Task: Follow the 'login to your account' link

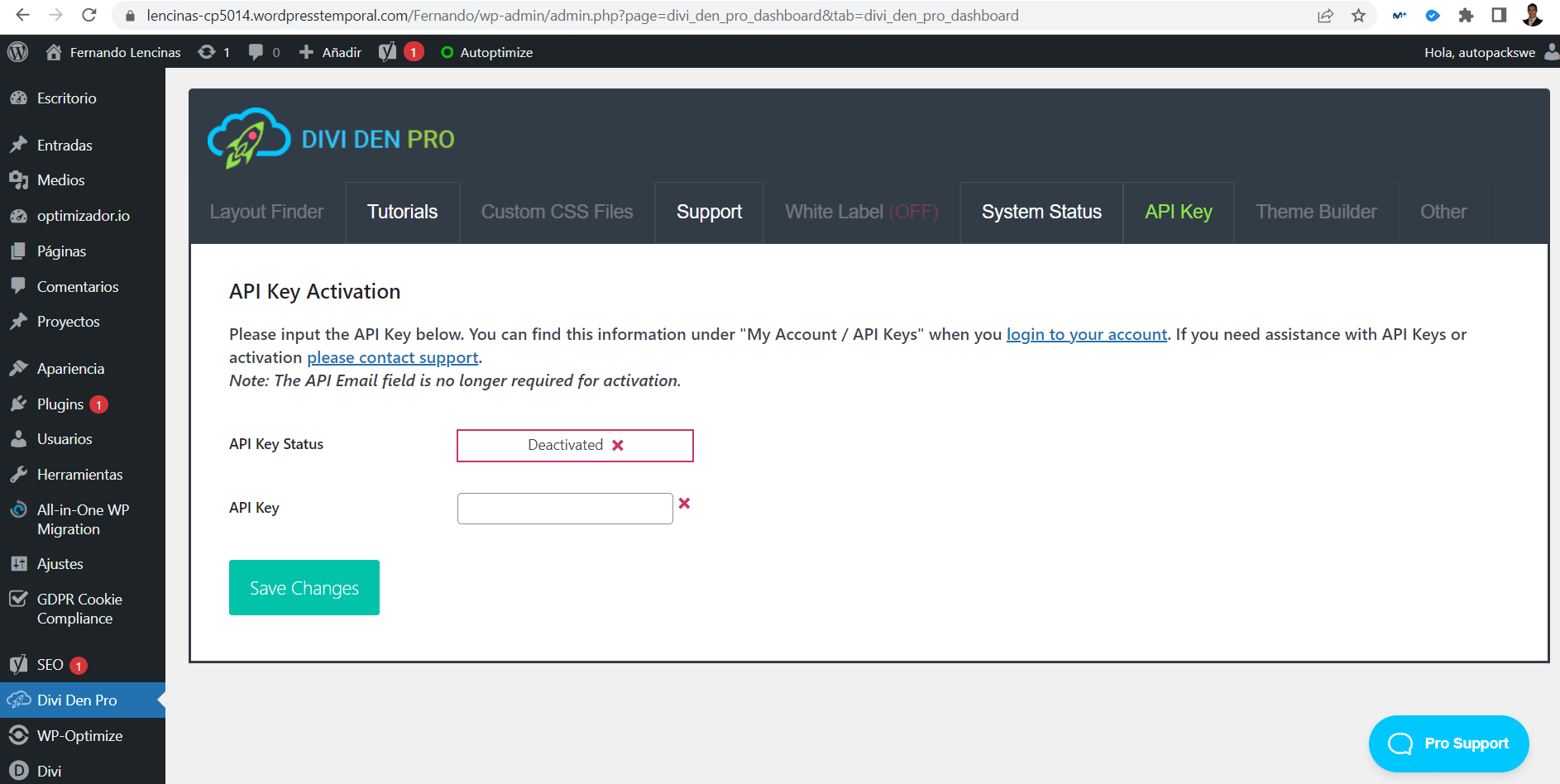Action: [1086, 334]
